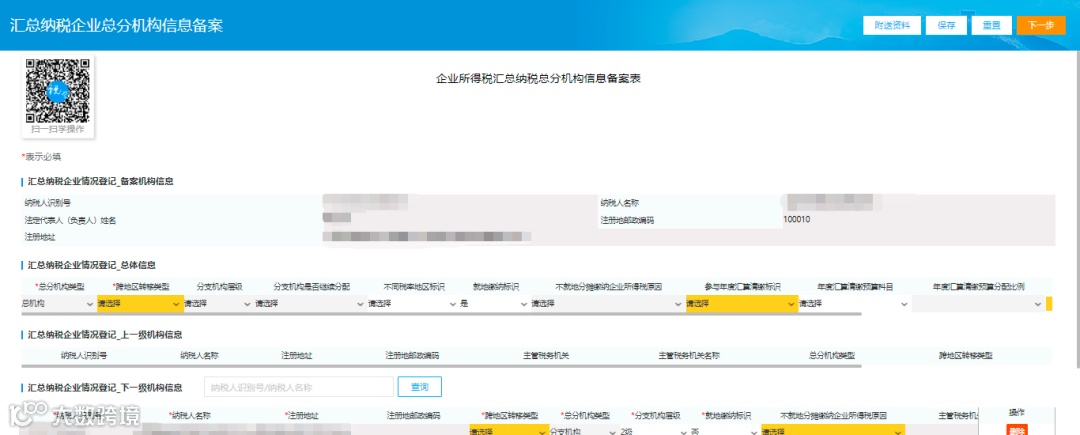Open the 年度汇算清缴预算分配比例 dropdown
Viewport: 1080px width, 435px height.
pos(979,304)
